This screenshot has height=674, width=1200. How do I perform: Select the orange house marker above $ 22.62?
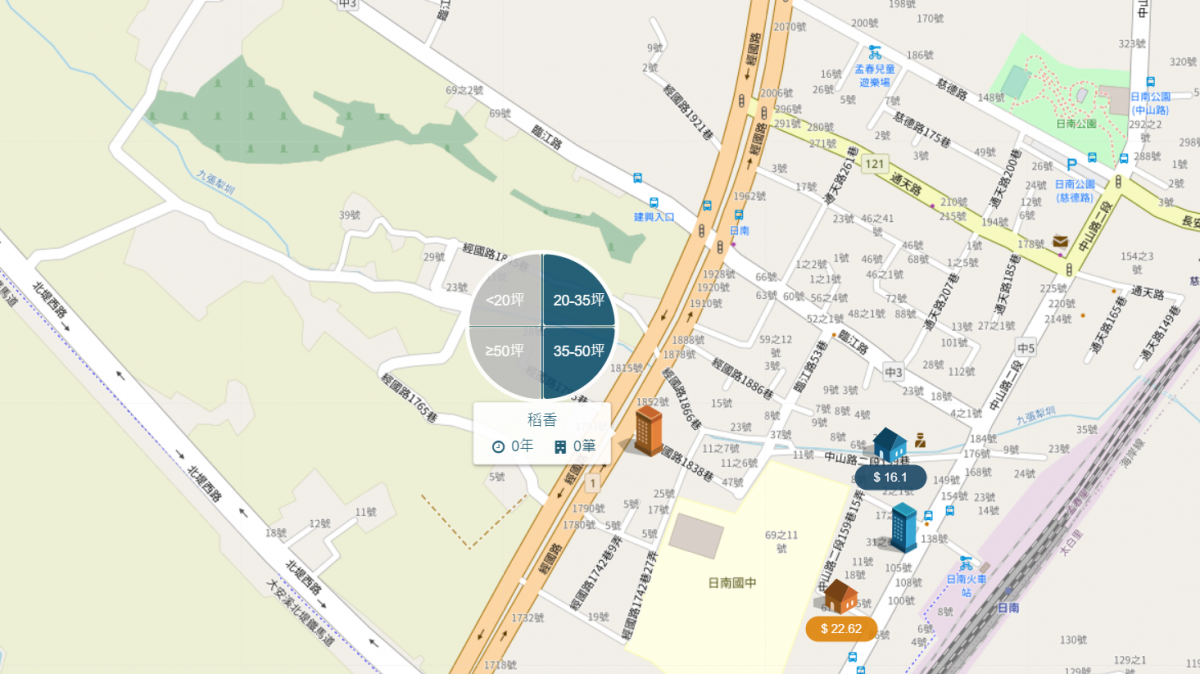(840, 597)
